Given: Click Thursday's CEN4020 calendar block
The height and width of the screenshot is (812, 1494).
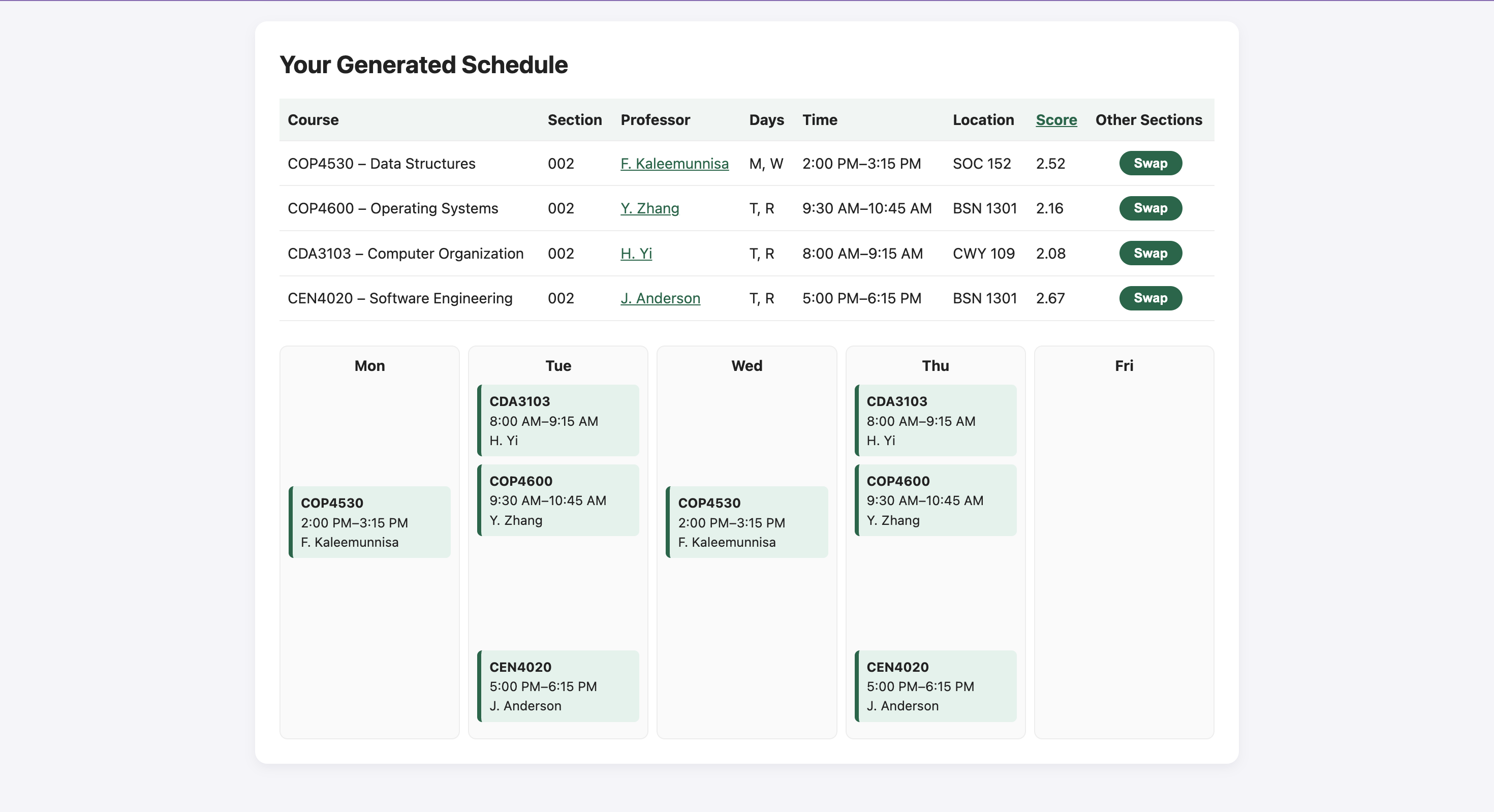Looking at the screenshot, I should [x=936, y=686].
